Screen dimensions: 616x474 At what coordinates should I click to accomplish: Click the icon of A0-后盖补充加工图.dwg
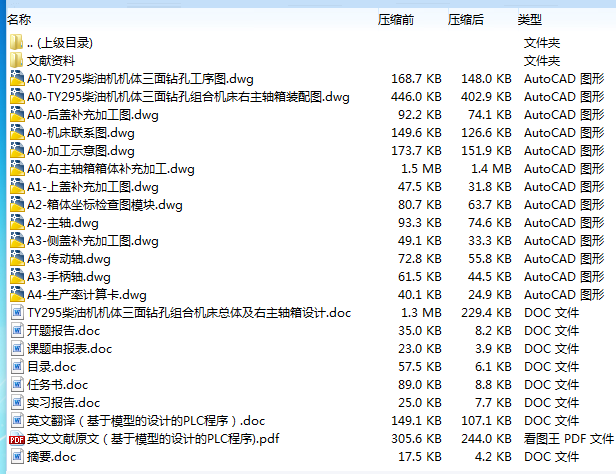pos(17,115)
